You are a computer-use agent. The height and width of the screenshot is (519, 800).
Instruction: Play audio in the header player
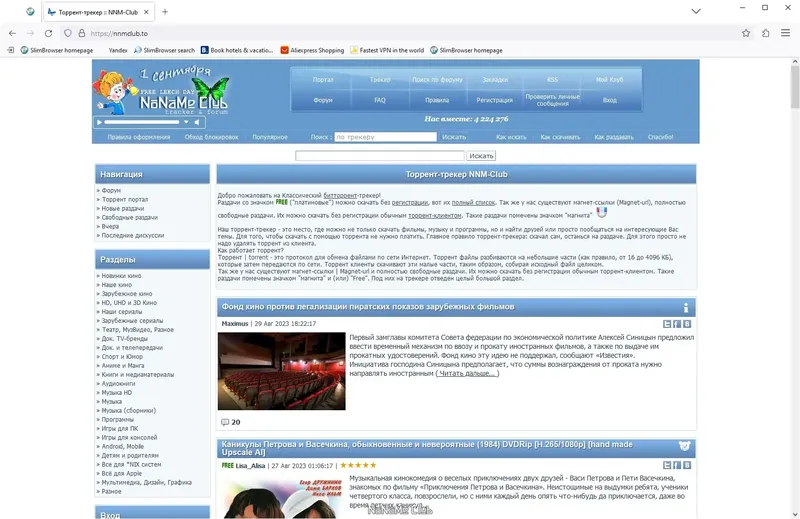[99, 122]
